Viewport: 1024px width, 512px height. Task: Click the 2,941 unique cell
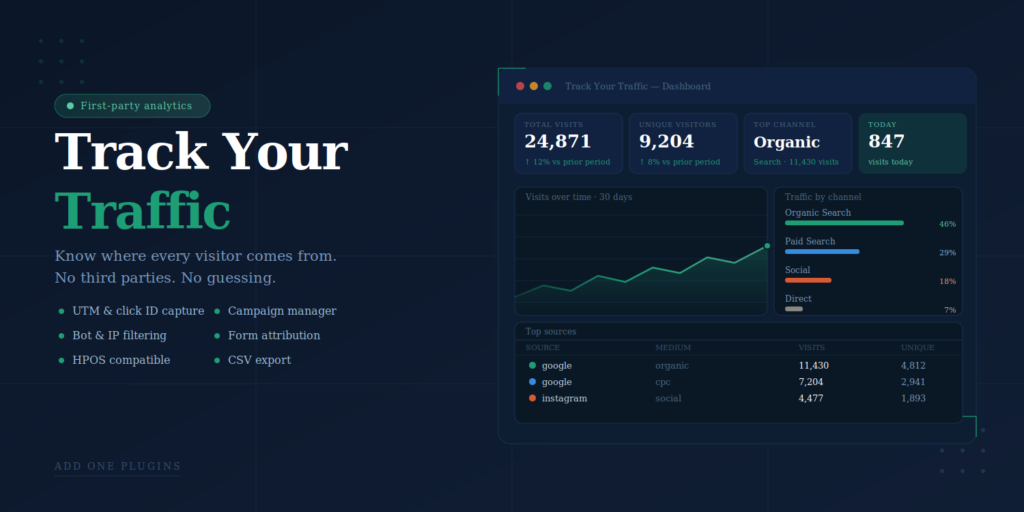[x=914, y=382]
